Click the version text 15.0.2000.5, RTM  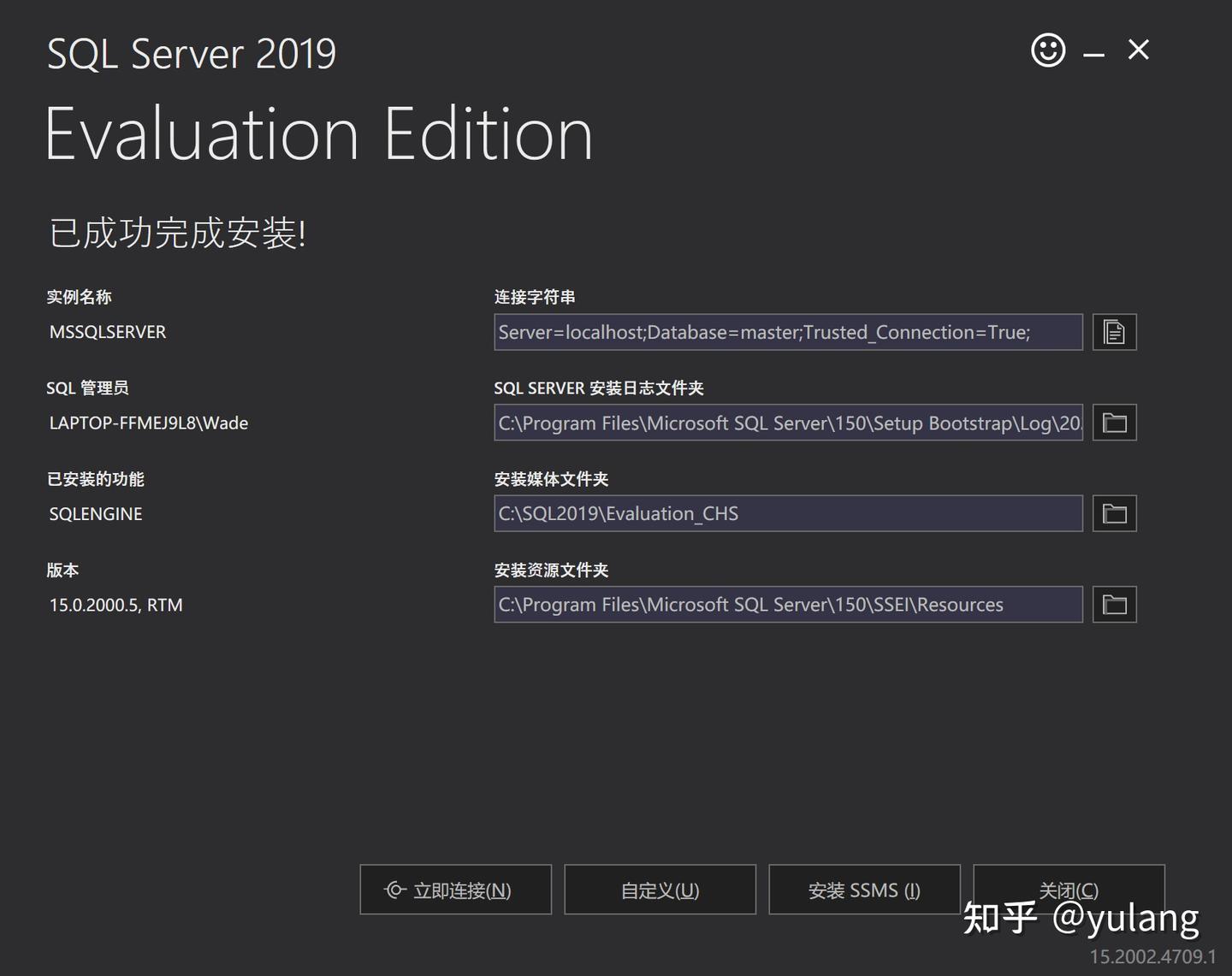[115, 605]
